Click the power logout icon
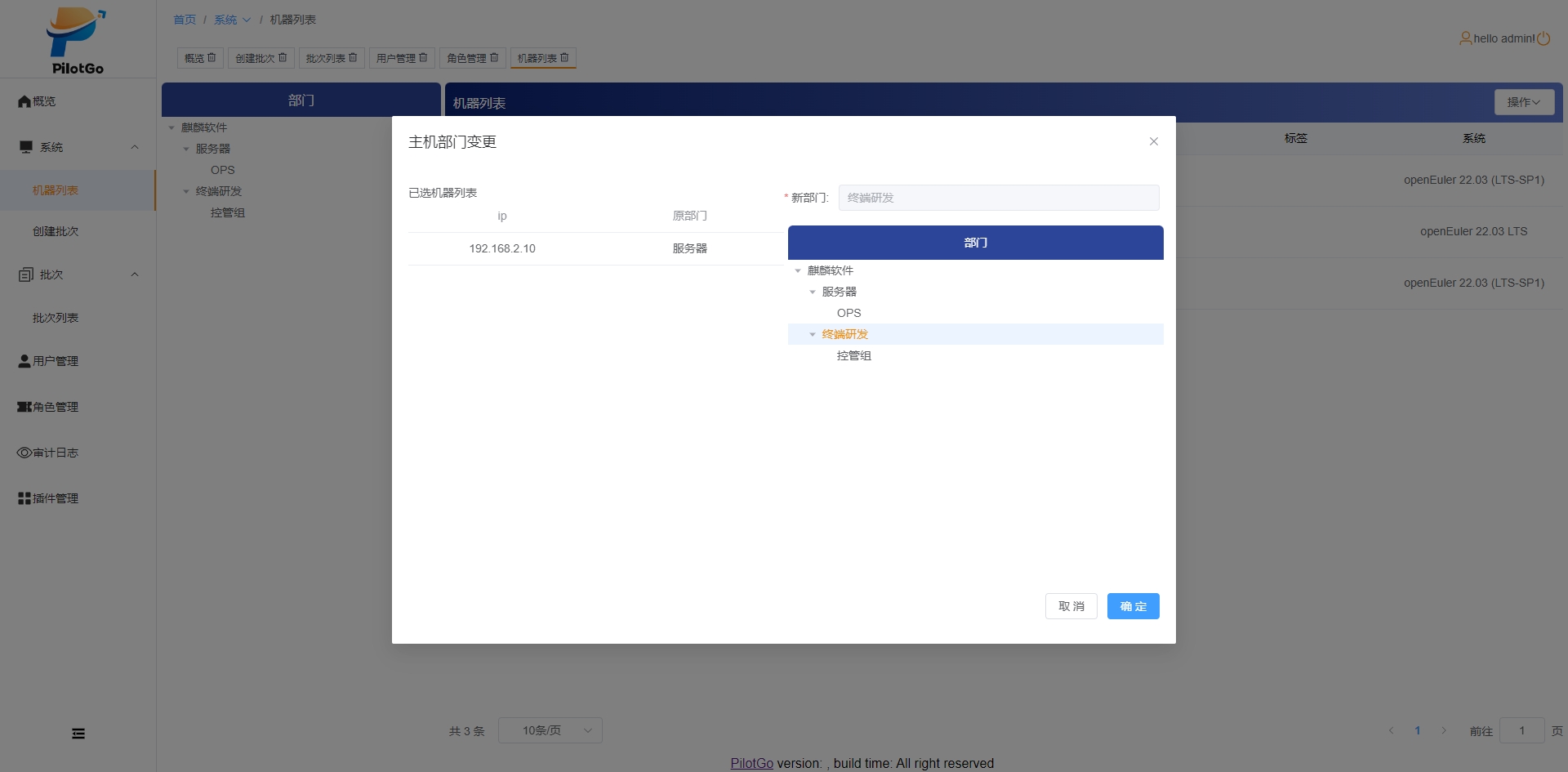Viewport: 1568px width, 772px height. coord(1543,38)
